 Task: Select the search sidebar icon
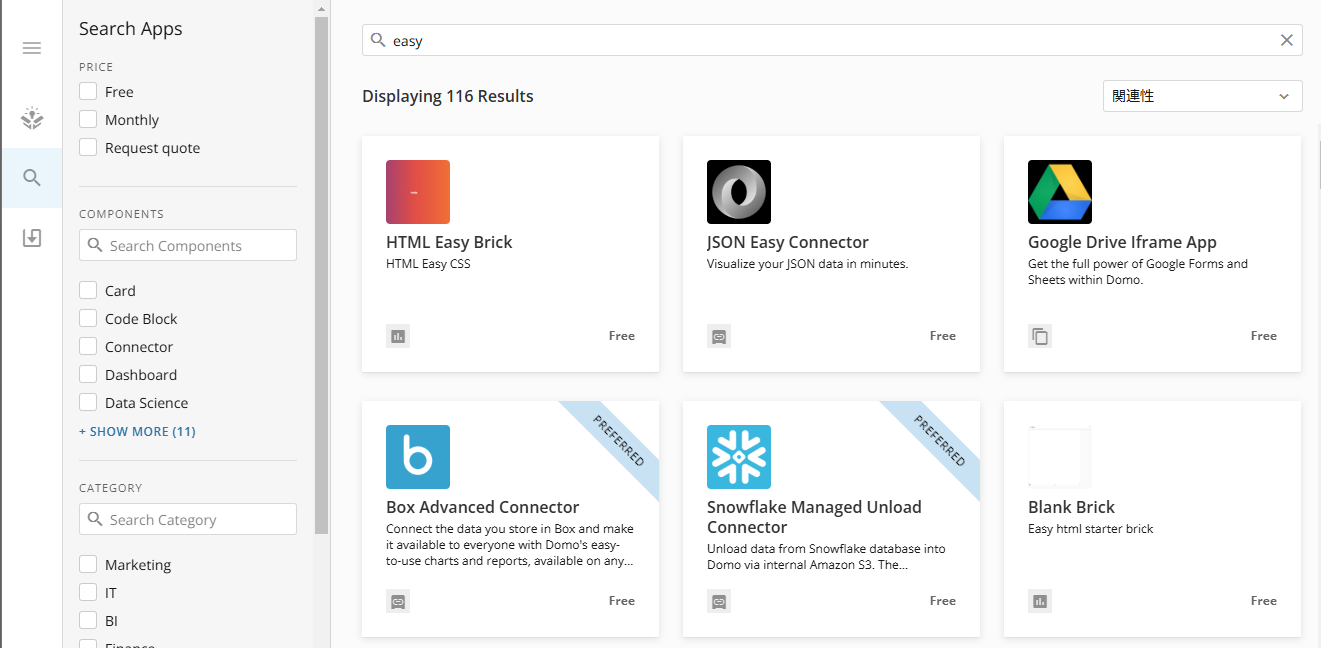point(32,178)
